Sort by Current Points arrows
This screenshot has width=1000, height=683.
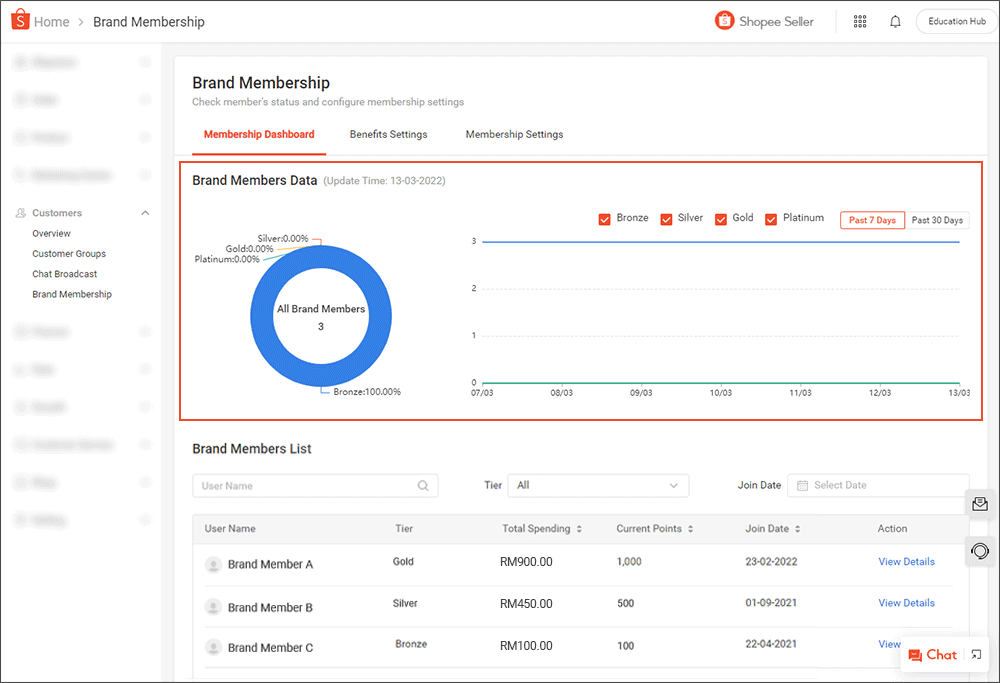tap(691, 529)
